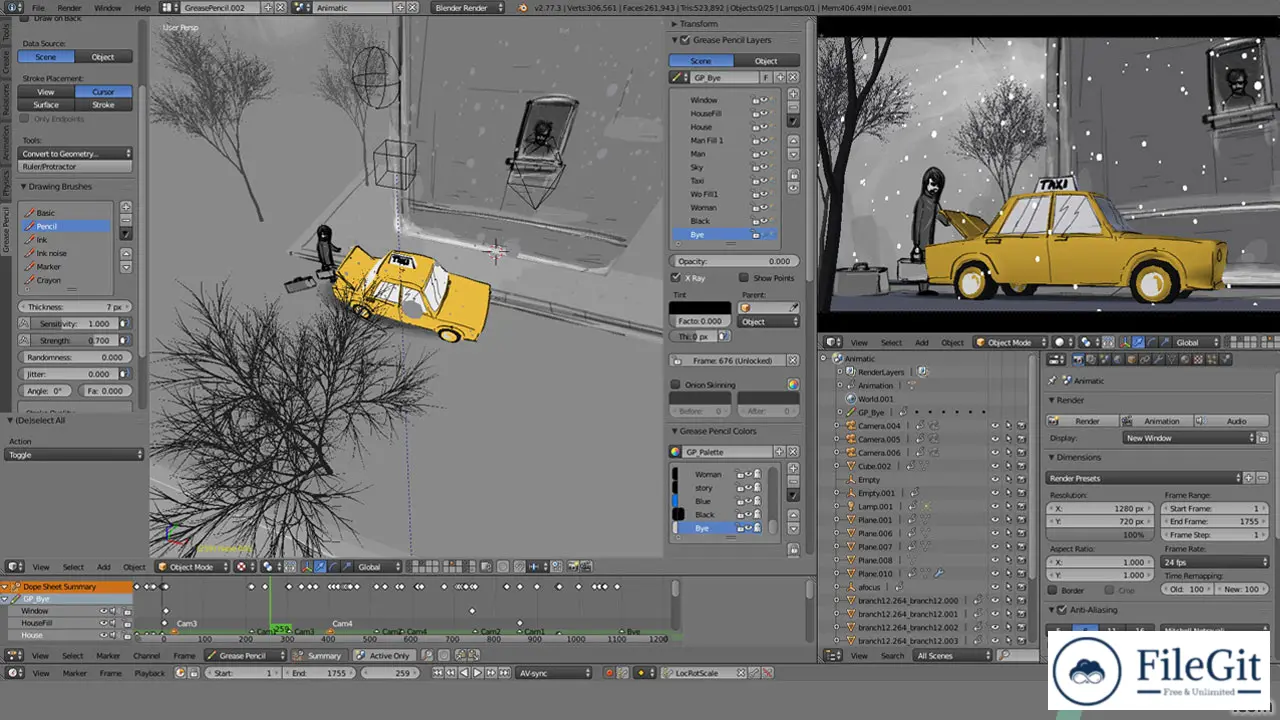This screenshot has width=1280, height=720.
Task: Open the Convert to Geometry menu
Action: point(76,154)
